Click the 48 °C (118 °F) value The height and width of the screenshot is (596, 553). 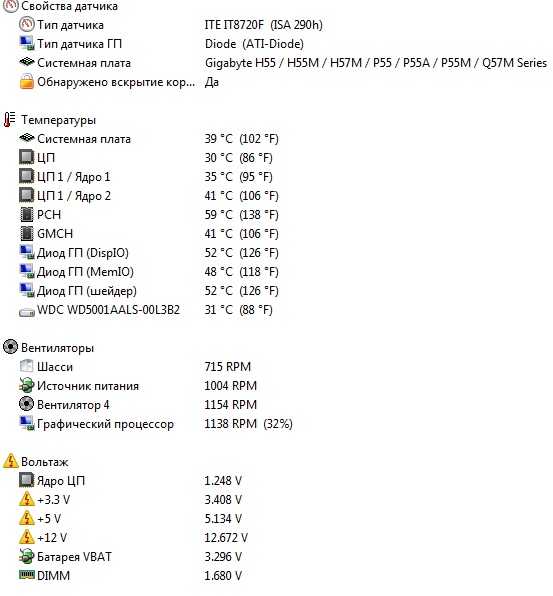tap(242, 272)
